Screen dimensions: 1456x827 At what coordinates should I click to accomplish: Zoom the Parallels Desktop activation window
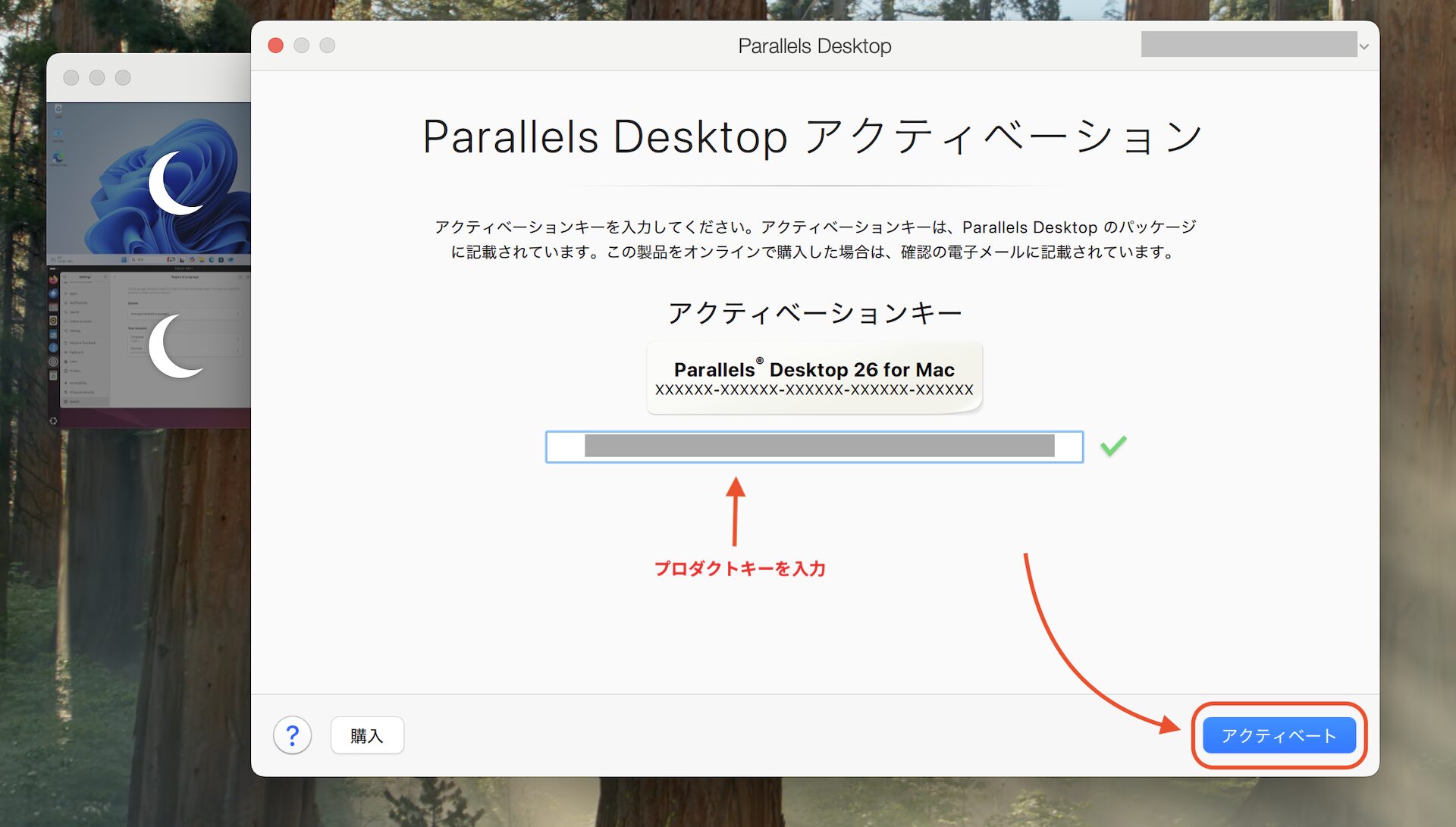[327, 45]
